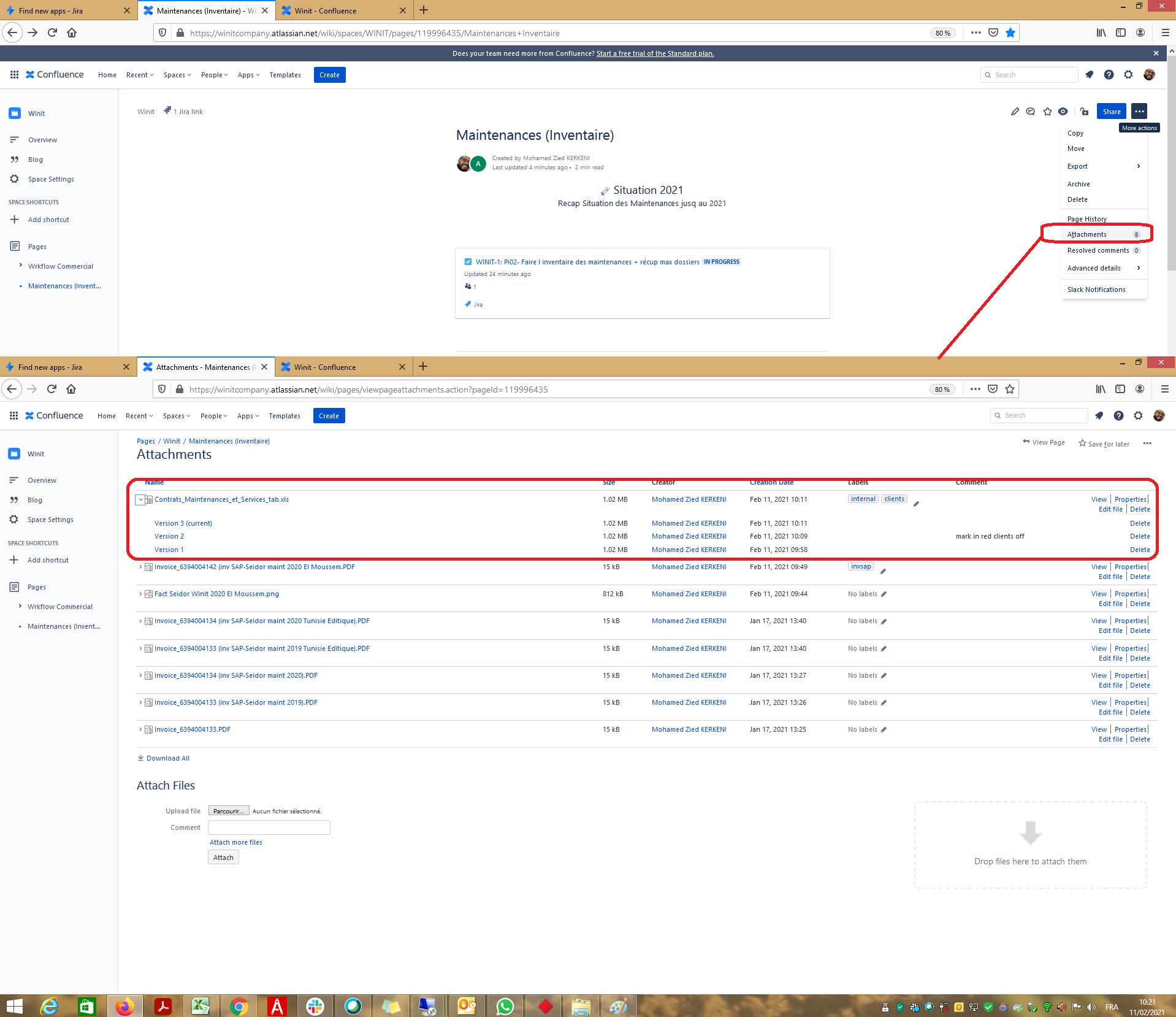This screenshot has width=1176, height=1017.
Task: Select Attachments in More actions menu
Action: tap(1104, 234)
